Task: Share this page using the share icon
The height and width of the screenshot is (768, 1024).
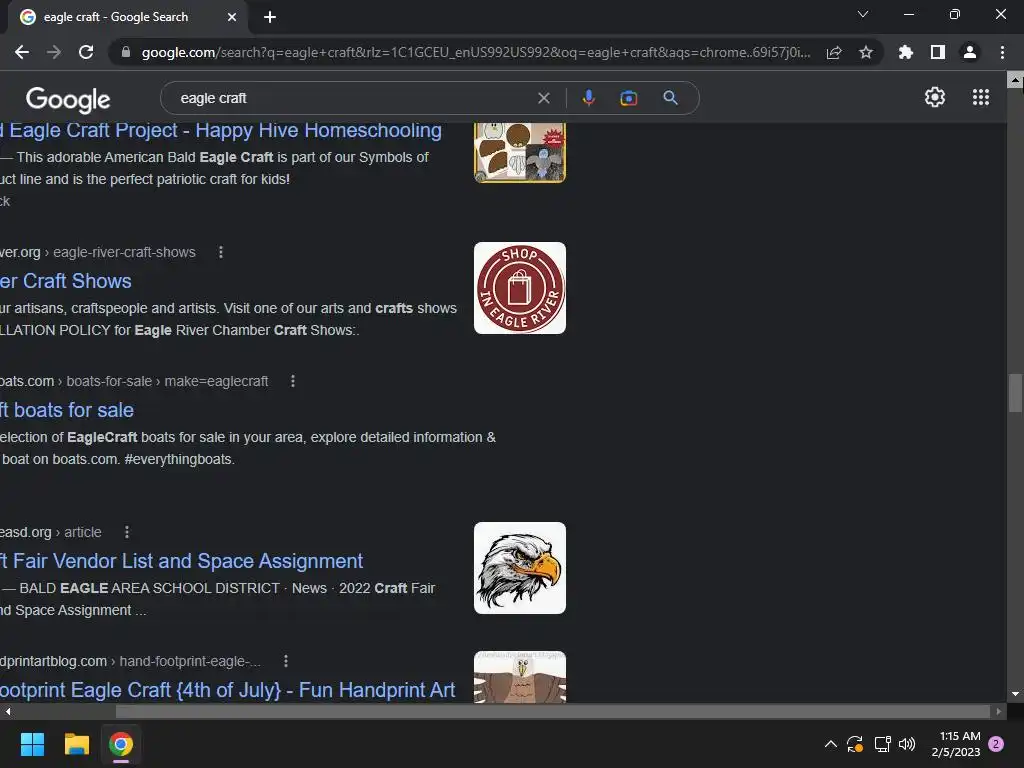Action: [x=834, y=52]
